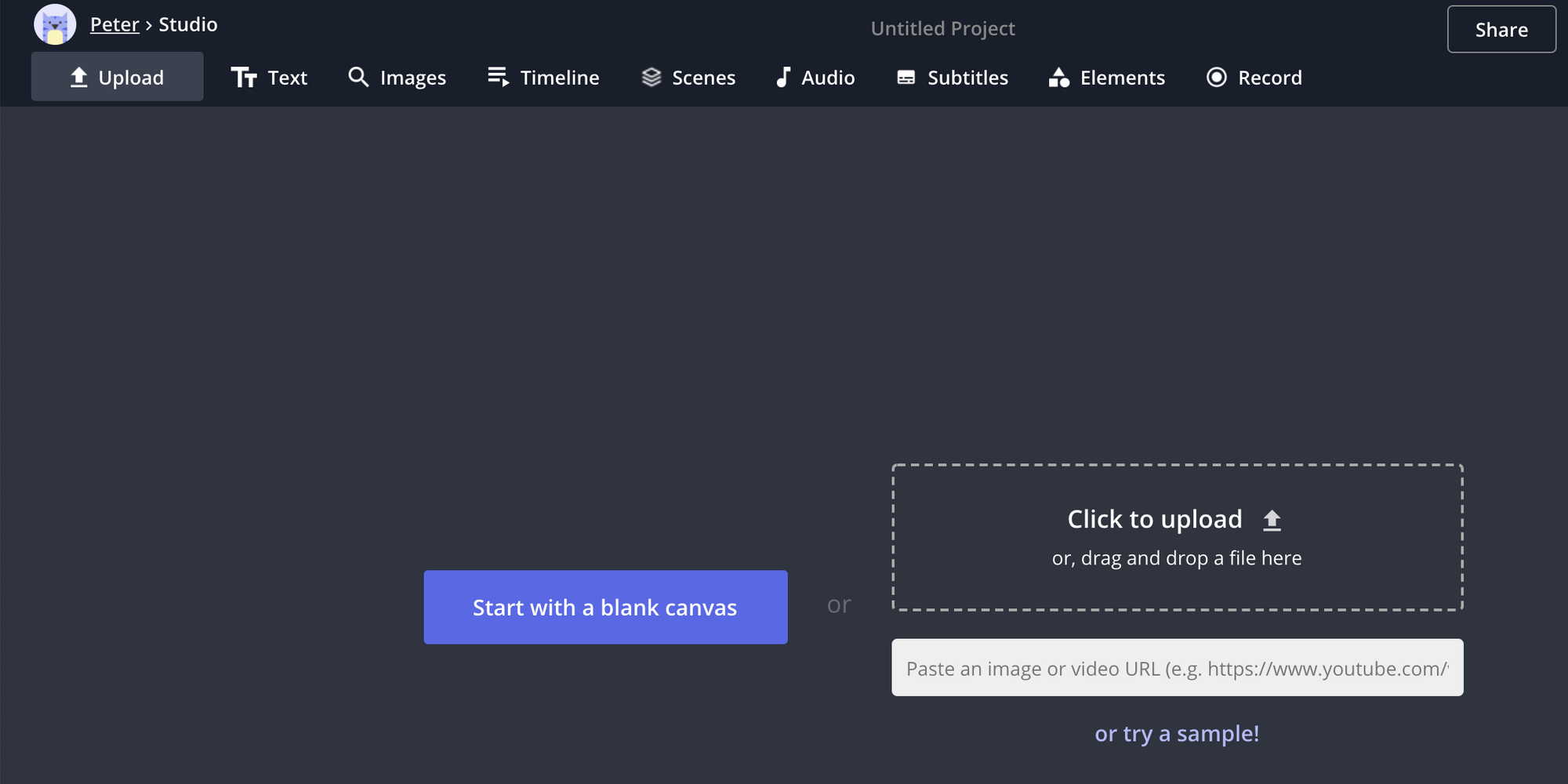Start with a blank canvas
Screen dimensions: 1568x784
pos(605,607)
